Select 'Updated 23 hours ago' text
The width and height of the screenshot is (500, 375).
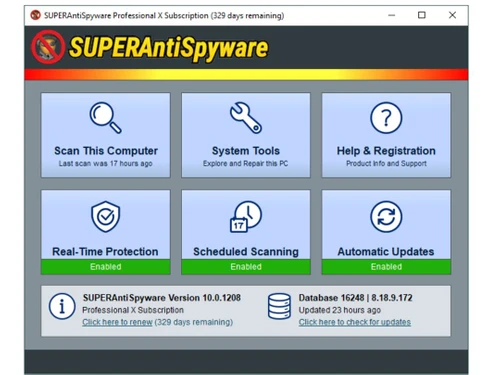point(340,310)
